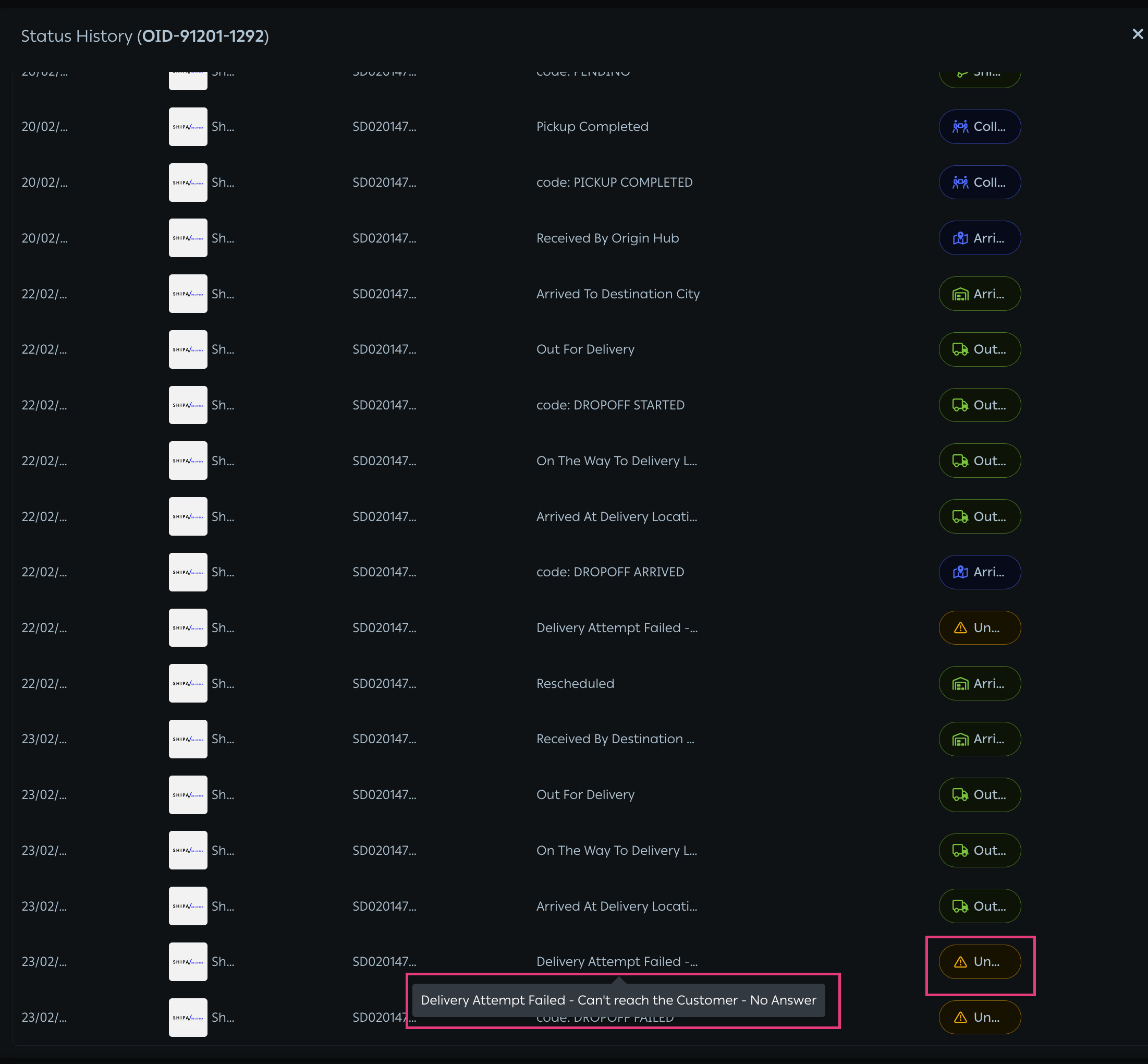Click the tracking number on Rescheduled row
This screenshot has width=1148, height=1064.
coord(384,683)
